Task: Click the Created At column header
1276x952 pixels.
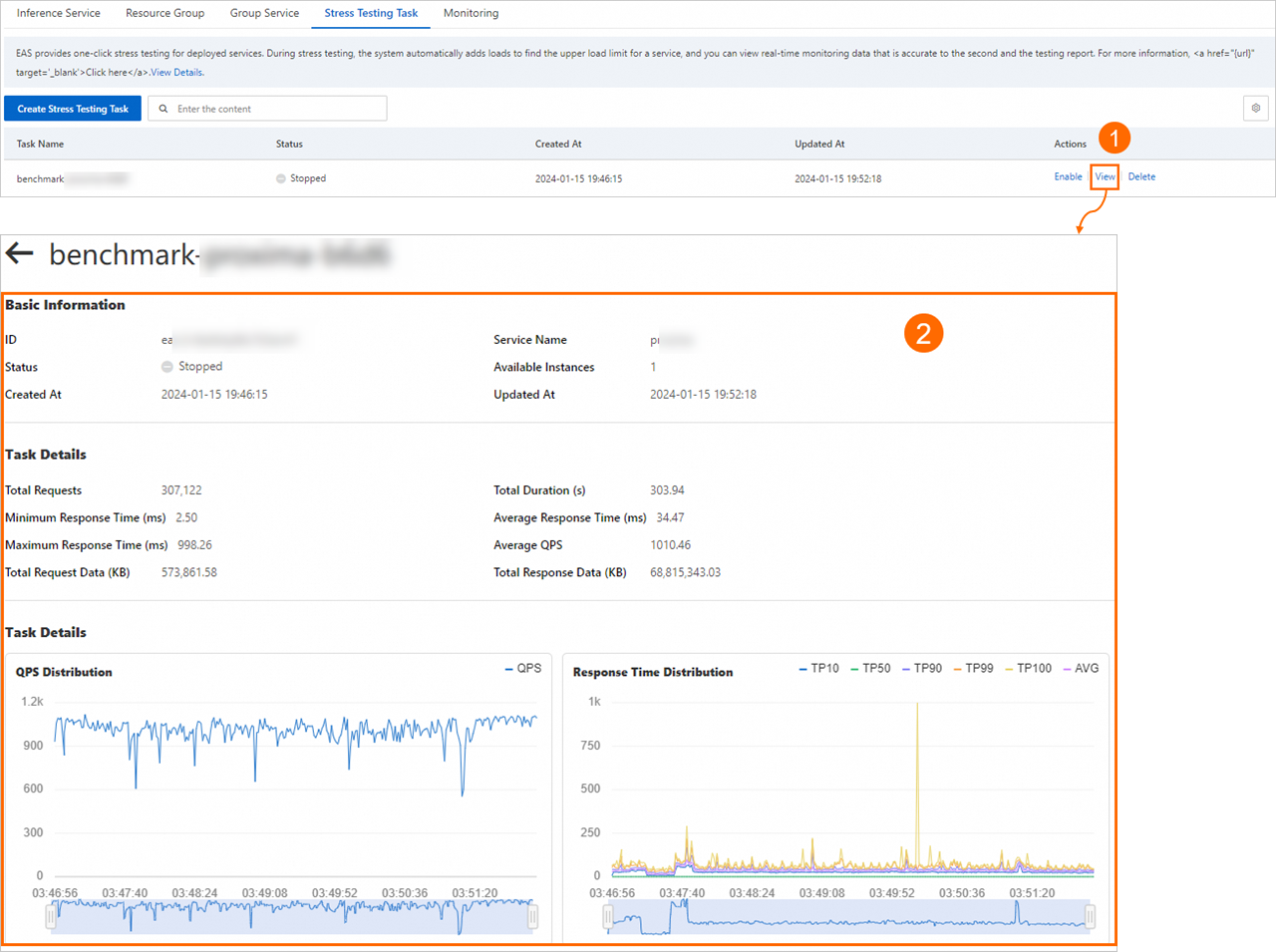Action: (558, 144)
